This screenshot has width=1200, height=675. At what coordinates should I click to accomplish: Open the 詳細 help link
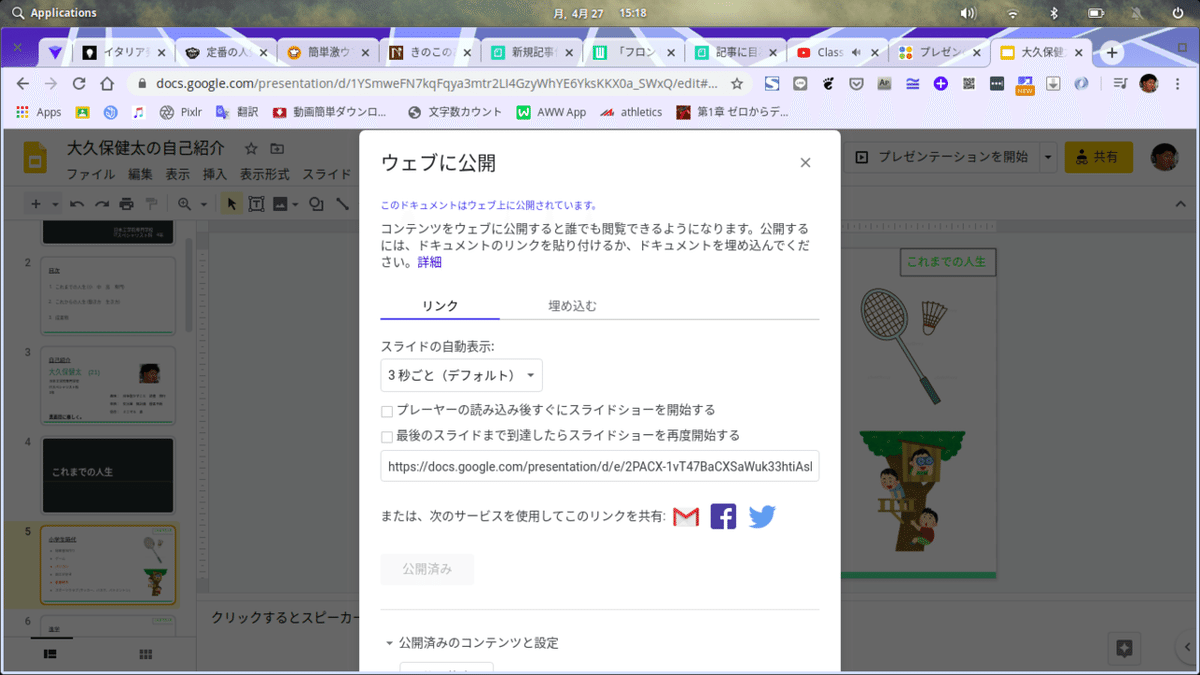pyautogui.click(x=428, y=261)
